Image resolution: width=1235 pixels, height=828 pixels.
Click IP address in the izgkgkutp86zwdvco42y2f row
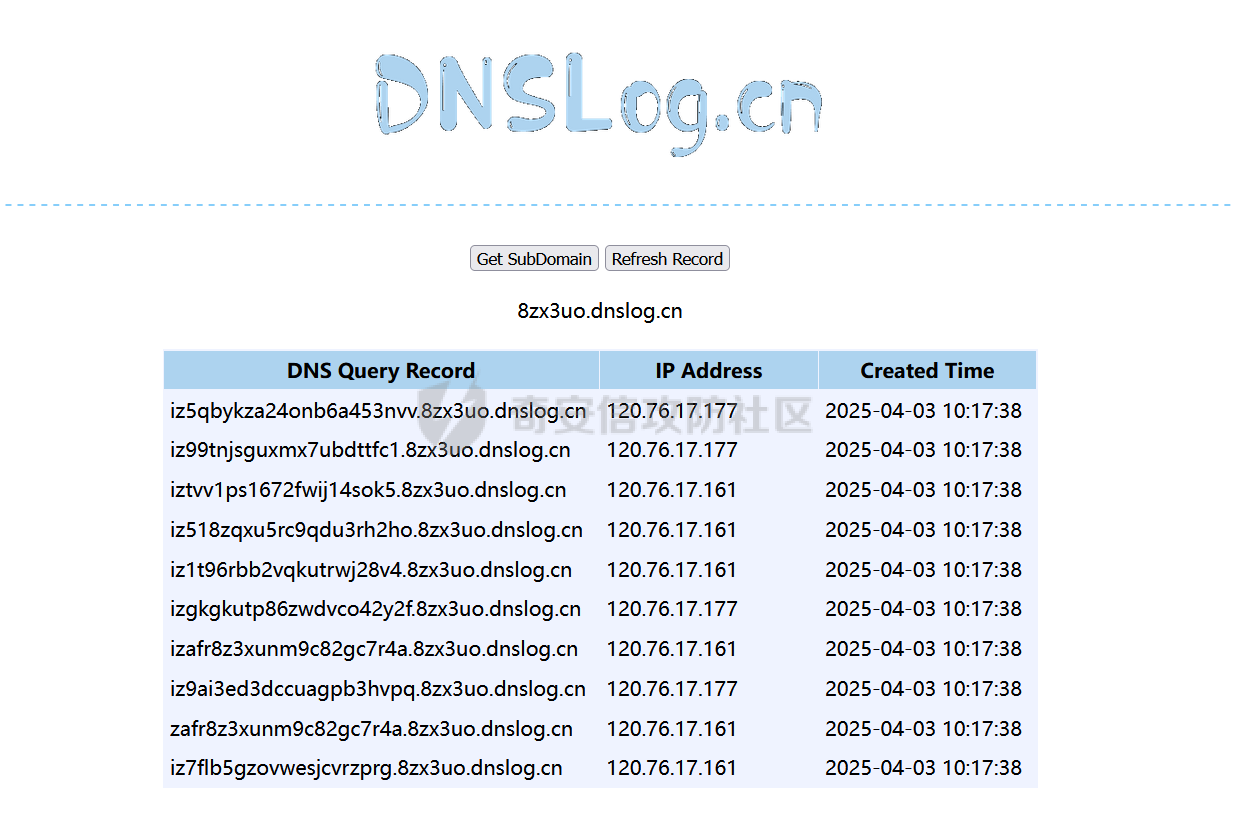coord(672,609)
